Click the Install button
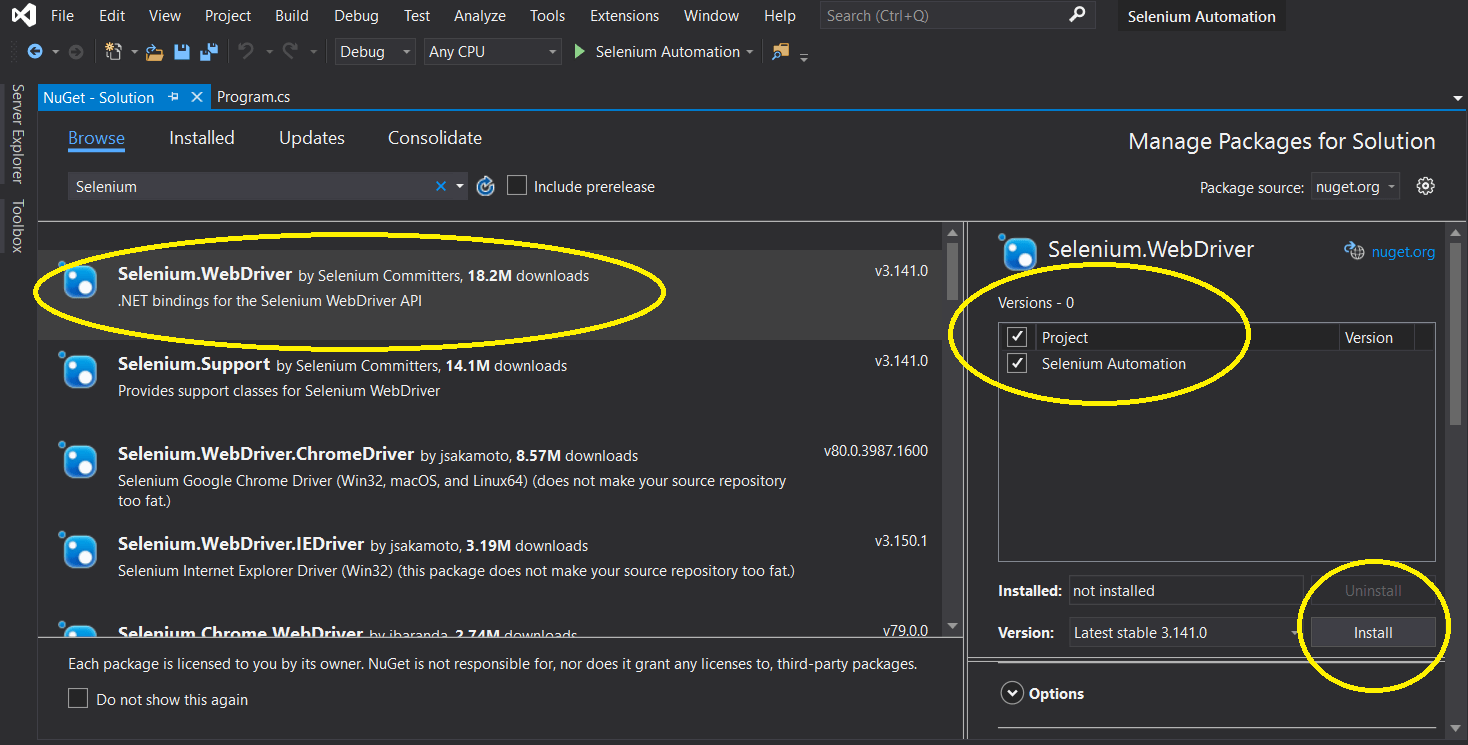This screenshot has width=1468, height=745. coord(1373,632)
